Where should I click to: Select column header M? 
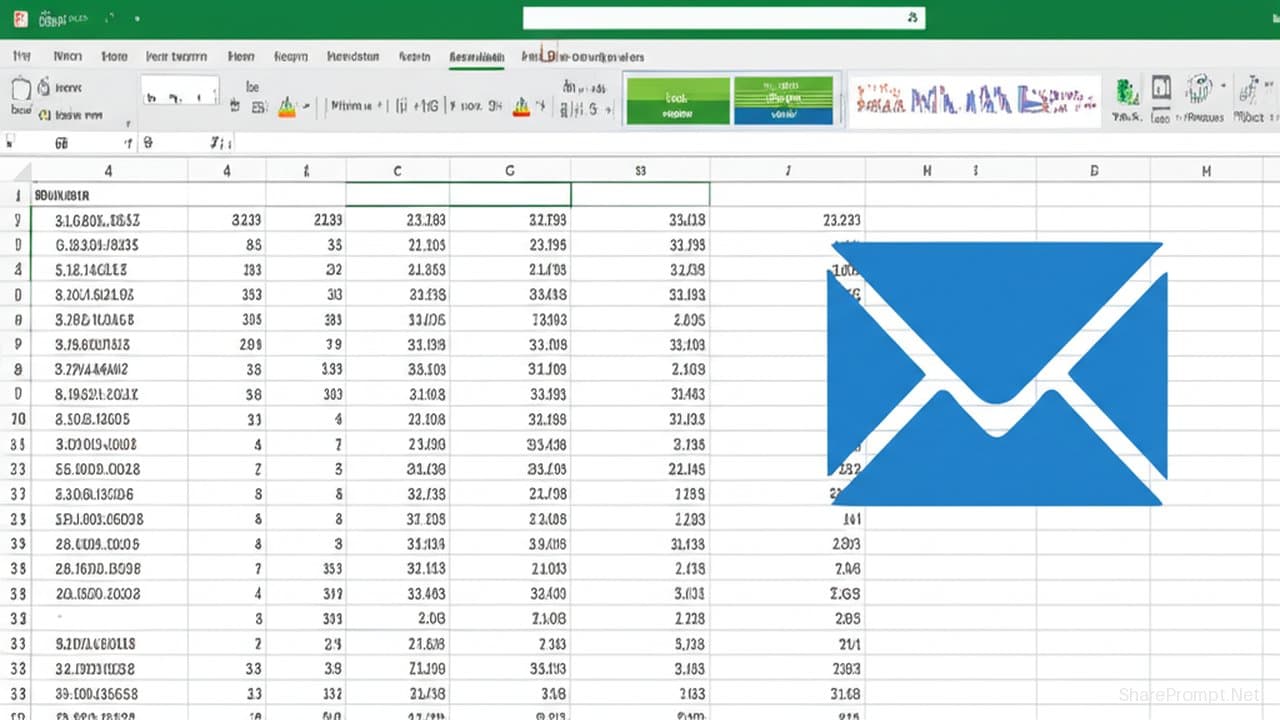1207,171
